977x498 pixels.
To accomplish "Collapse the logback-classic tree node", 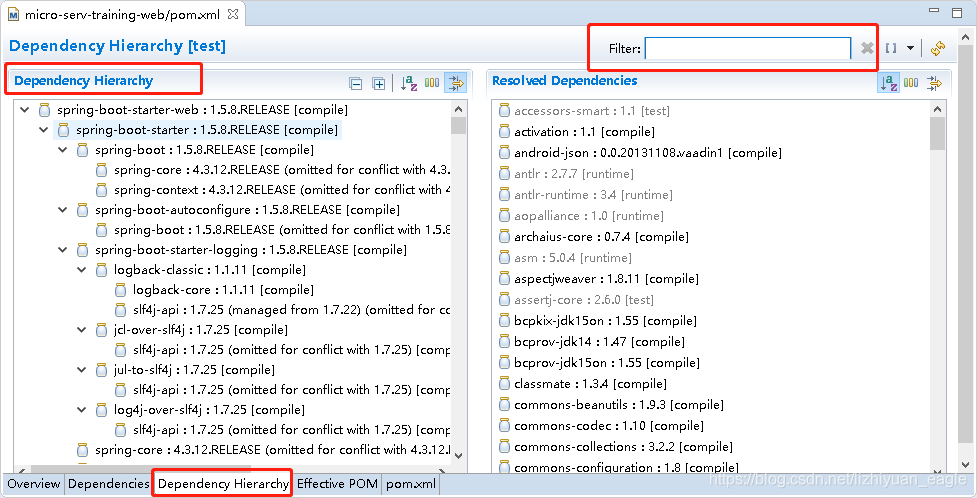I will click(x=82, y=270).
